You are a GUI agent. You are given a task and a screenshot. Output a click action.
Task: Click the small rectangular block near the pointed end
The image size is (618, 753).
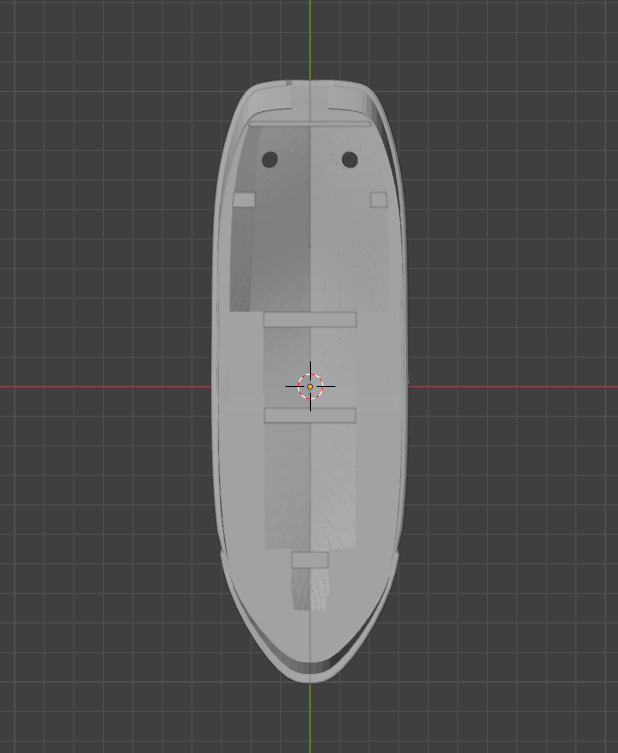pos(310,560)
